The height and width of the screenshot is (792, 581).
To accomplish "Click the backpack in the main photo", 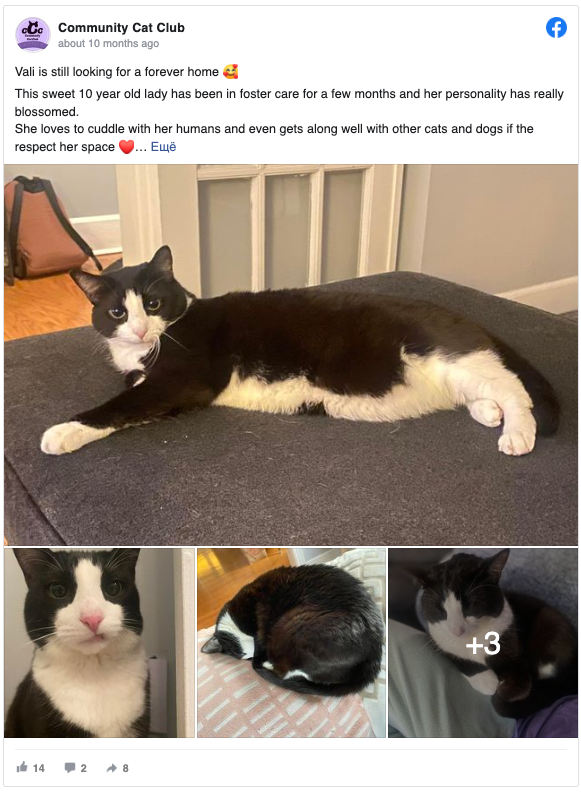I will point(45,227).
